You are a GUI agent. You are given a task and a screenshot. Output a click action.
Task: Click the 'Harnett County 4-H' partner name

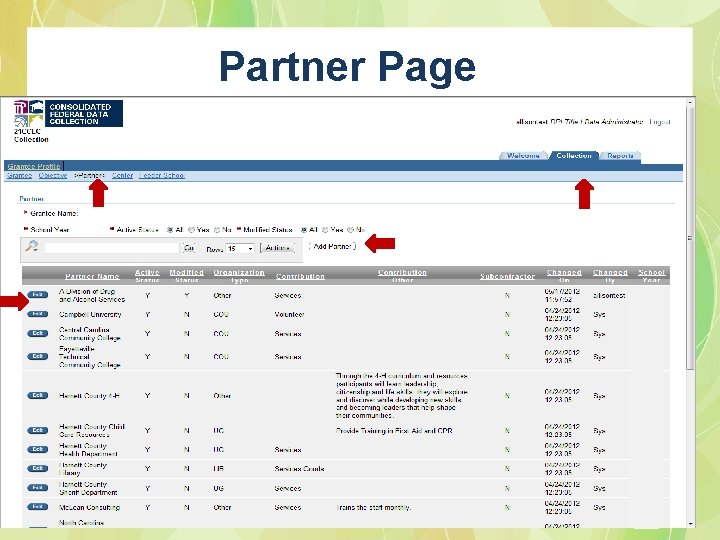89,396
